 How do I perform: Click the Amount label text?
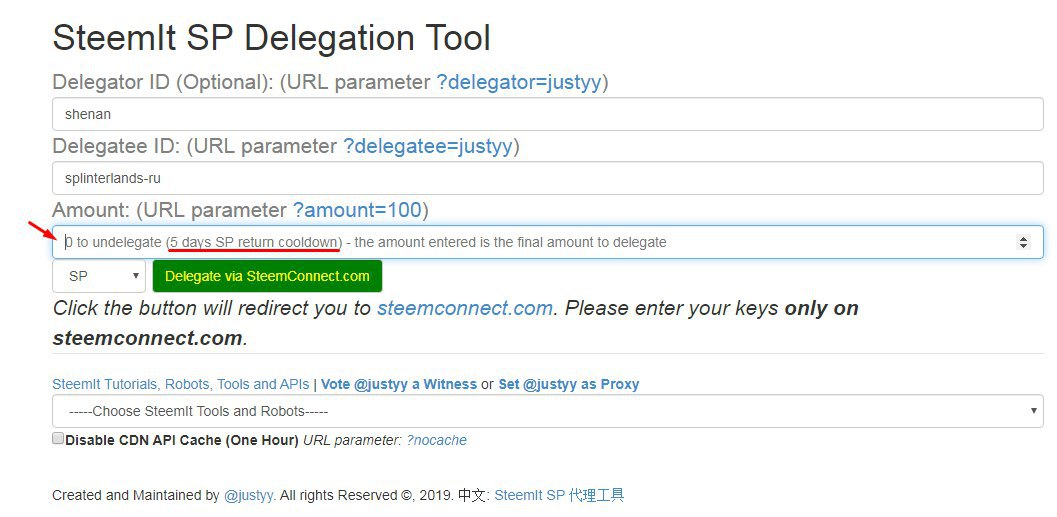pyautogui.click(x=91, y=210)
